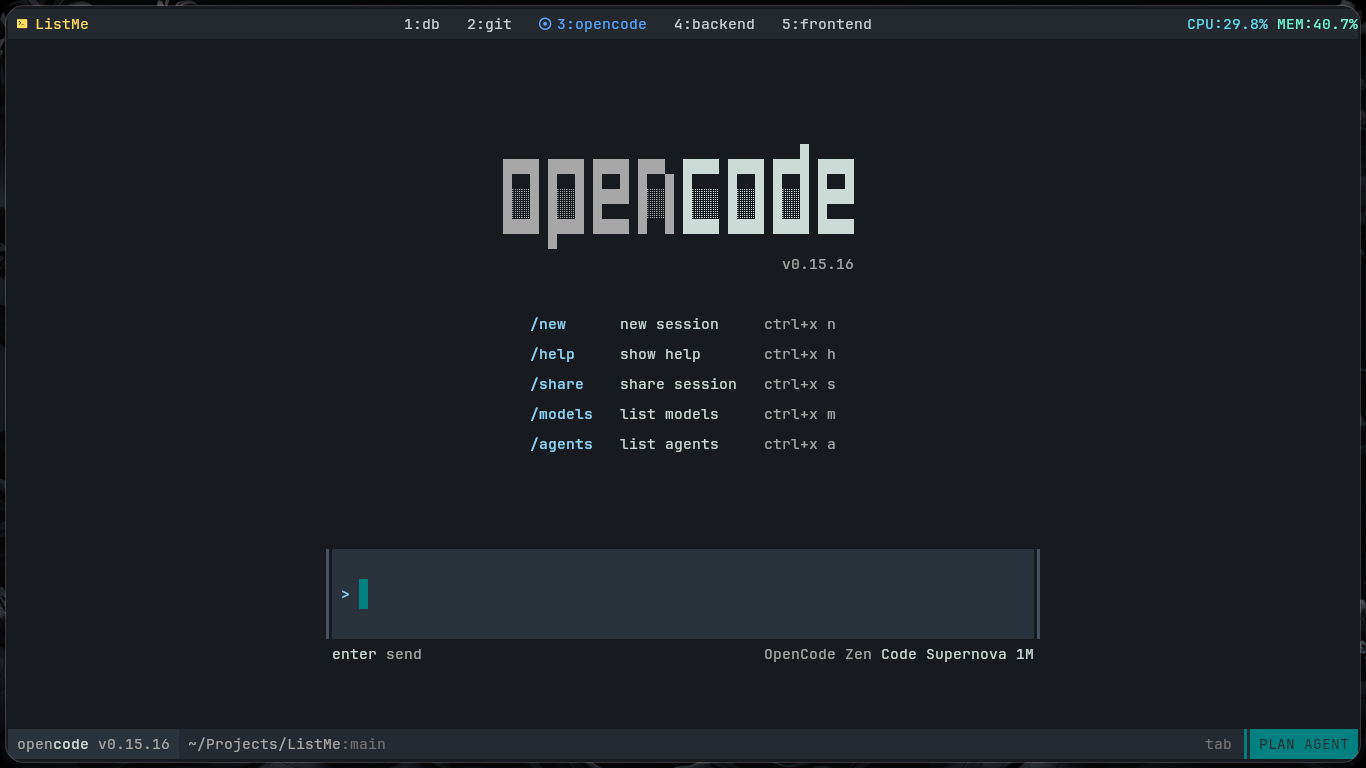This screenshot has height=768, width=1366.
Task: Click the 'list agents' description
Action: click(669, 445)
